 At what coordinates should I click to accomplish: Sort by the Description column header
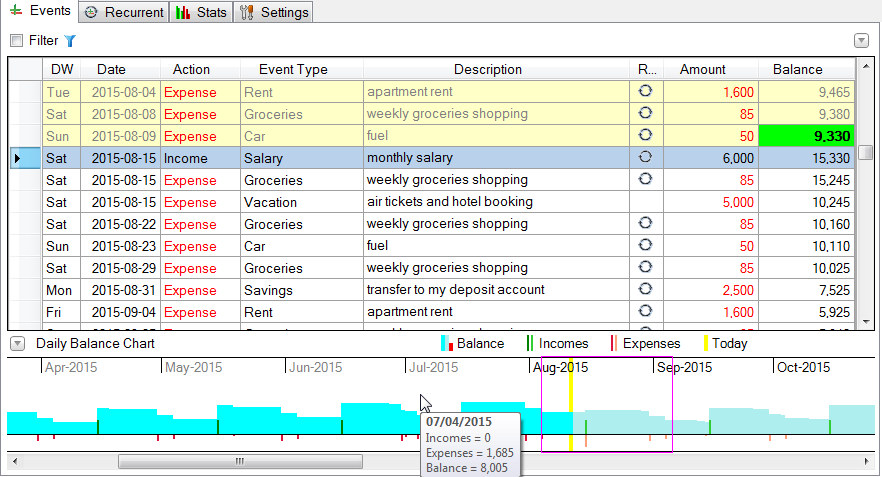[x=496, y=69]
